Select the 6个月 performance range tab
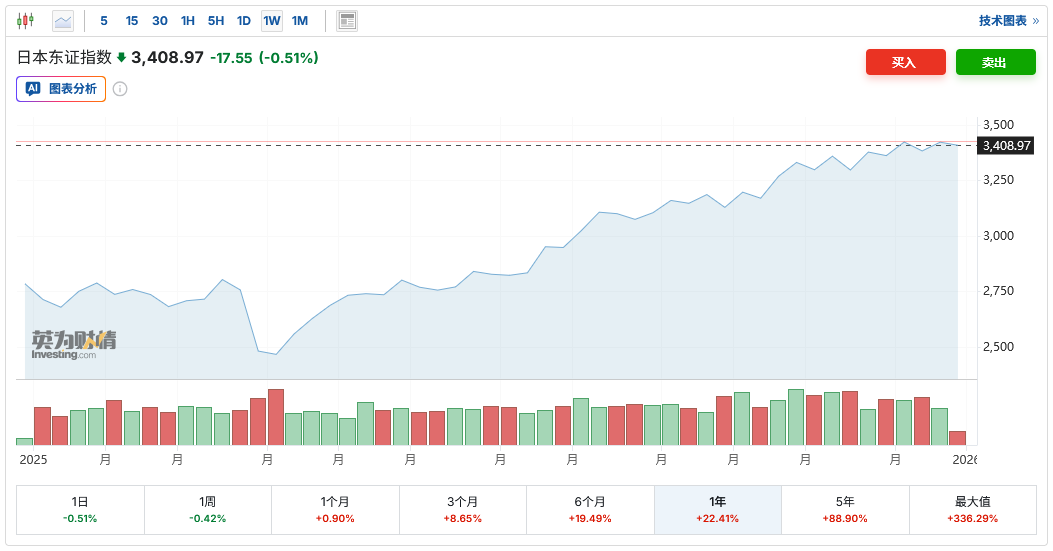Screen dimensions: 1053x551 (x=590, y=509)
